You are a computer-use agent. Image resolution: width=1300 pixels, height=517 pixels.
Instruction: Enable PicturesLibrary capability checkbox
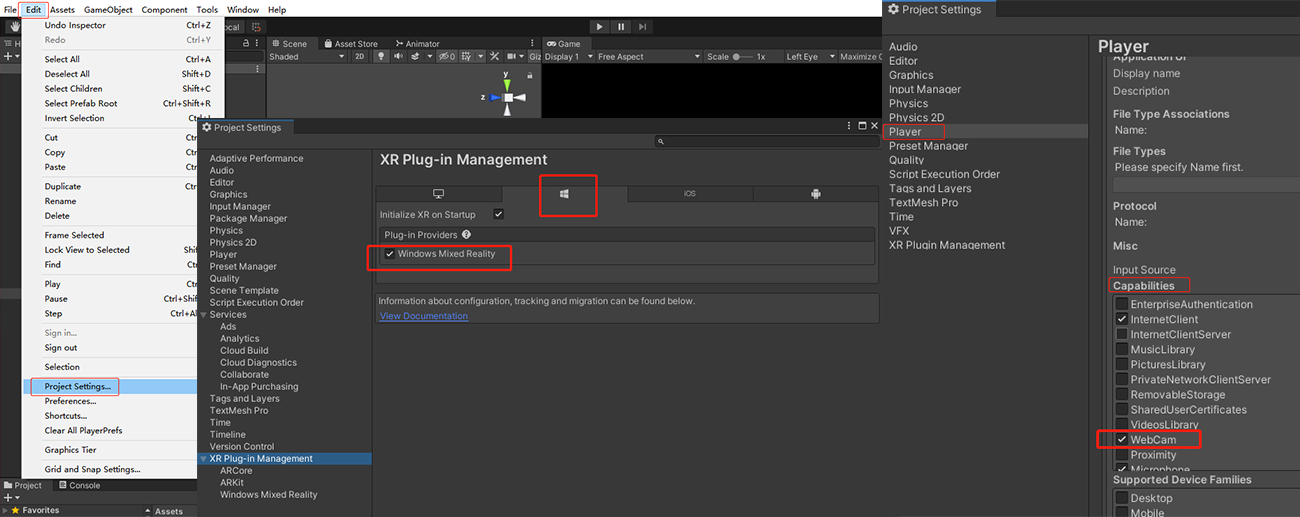[x=1122, y=364]
